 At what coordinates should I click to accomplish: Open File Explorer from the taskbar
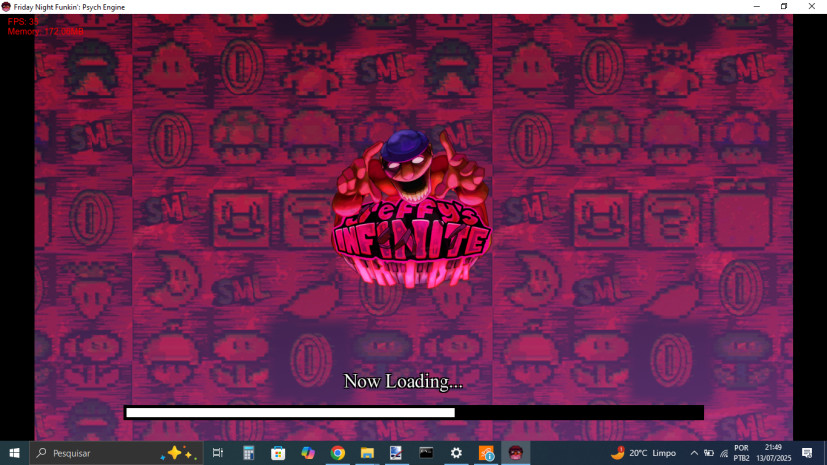click(367, 453)
